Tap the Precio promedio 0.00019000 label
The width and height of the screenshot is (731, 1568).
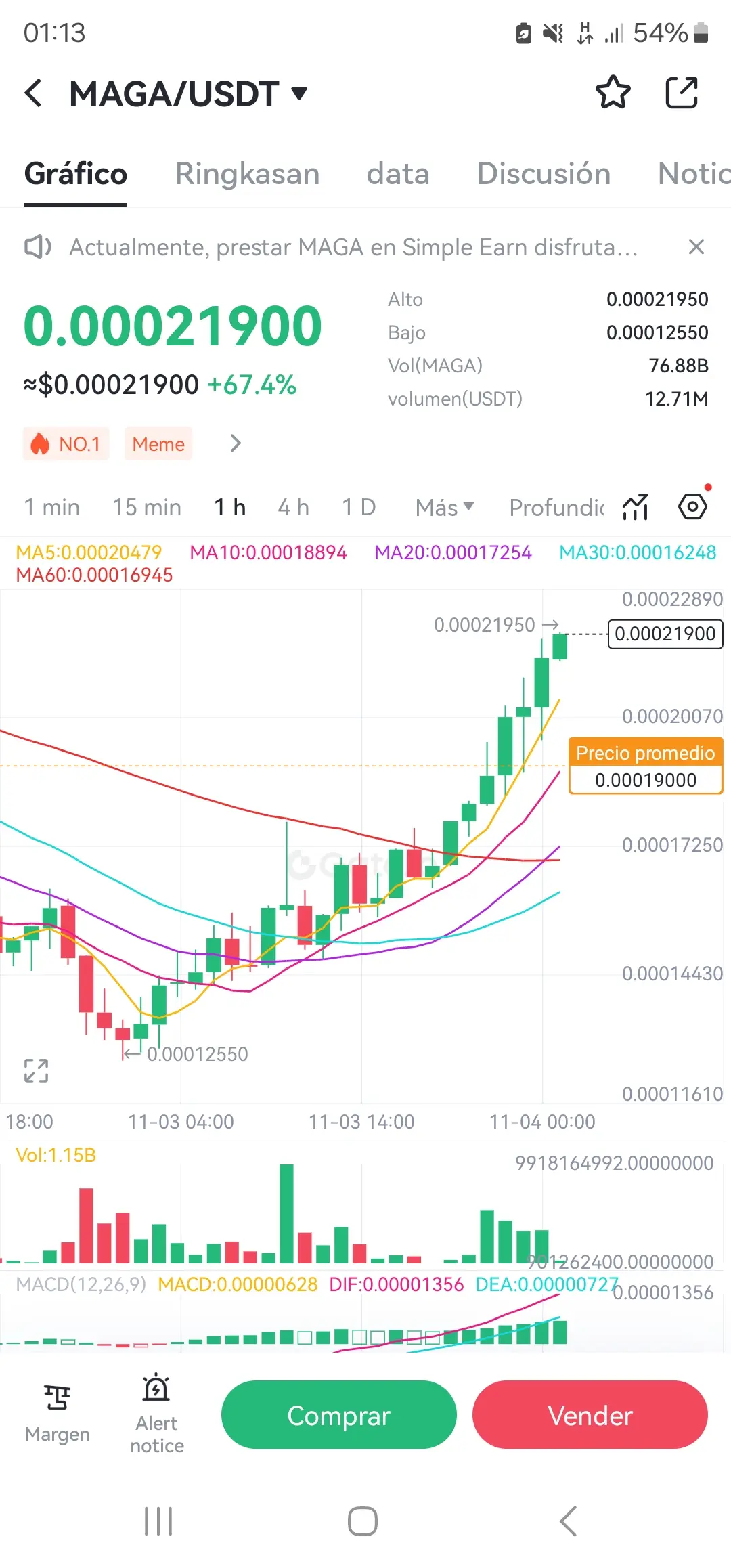pos(646,766)
